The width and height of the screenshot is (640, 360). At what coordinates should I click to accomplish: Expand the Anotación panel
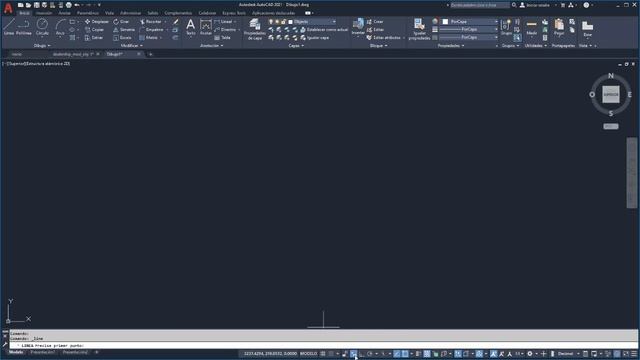pos(212,46)
